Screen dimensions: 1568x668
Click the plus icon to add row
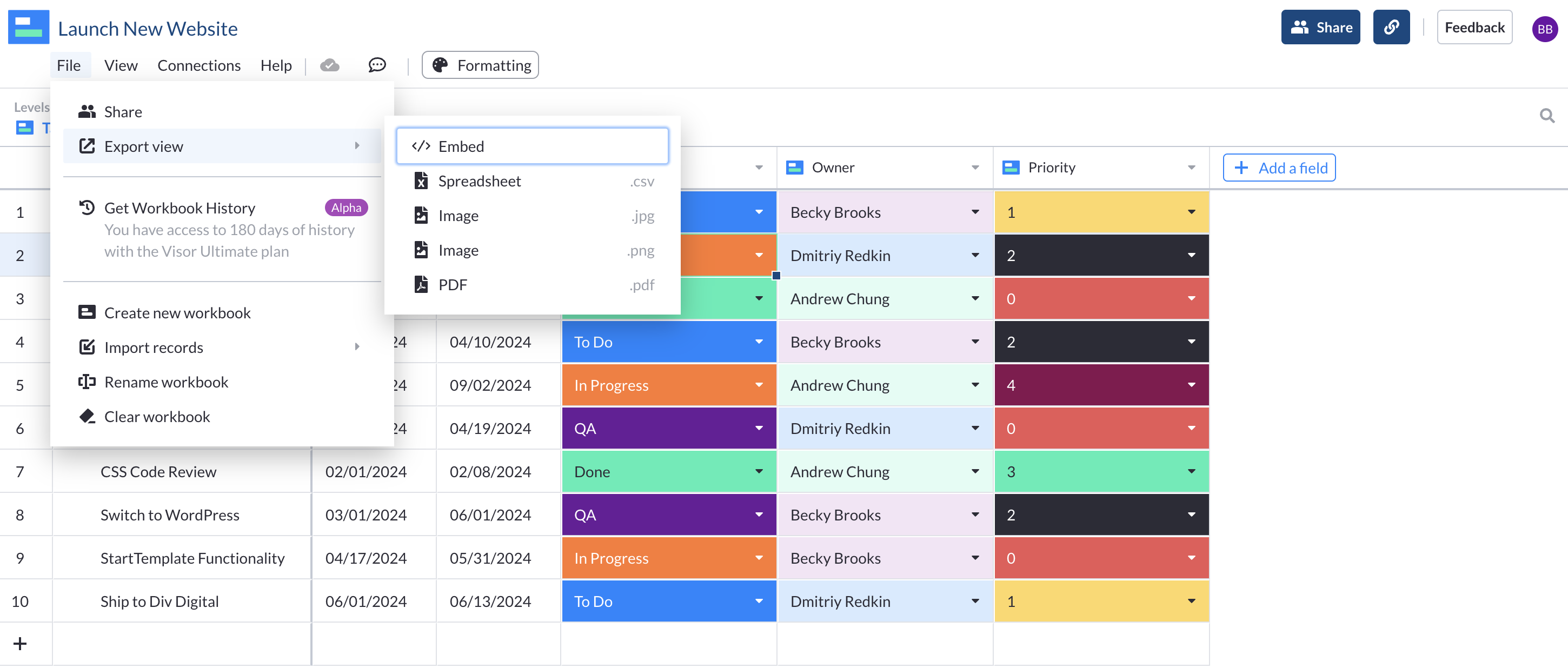[x=20, y=643]
